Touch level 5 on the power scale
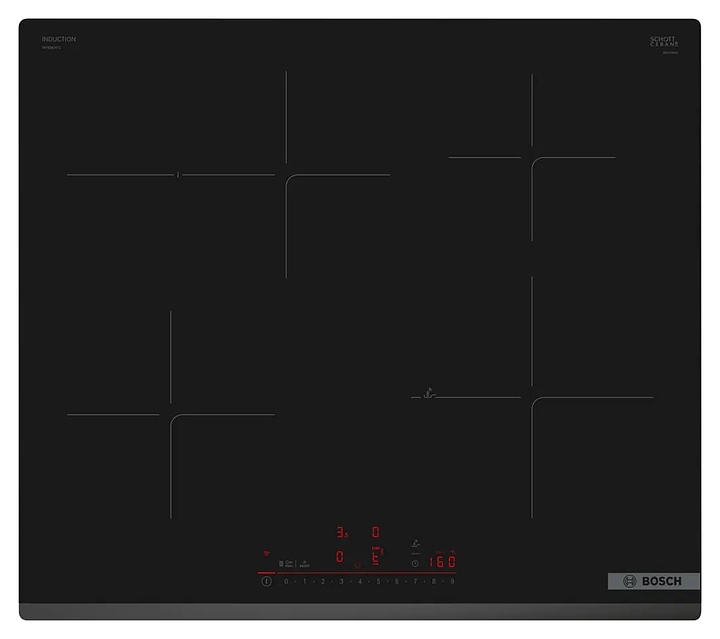This screenshot has width=720, height=639. pos(378,581)
